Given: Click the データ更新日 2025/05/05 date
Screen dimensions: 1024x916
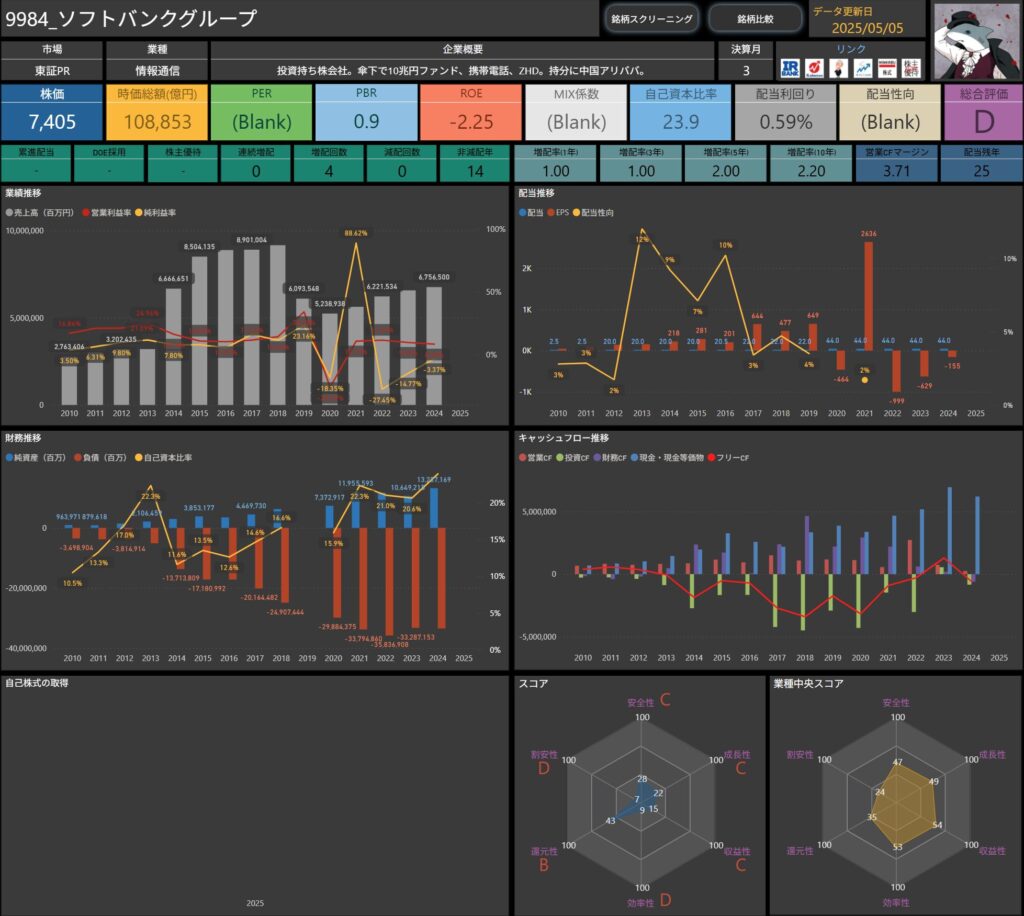Looking at the screenshot, I should click(867, 28).
